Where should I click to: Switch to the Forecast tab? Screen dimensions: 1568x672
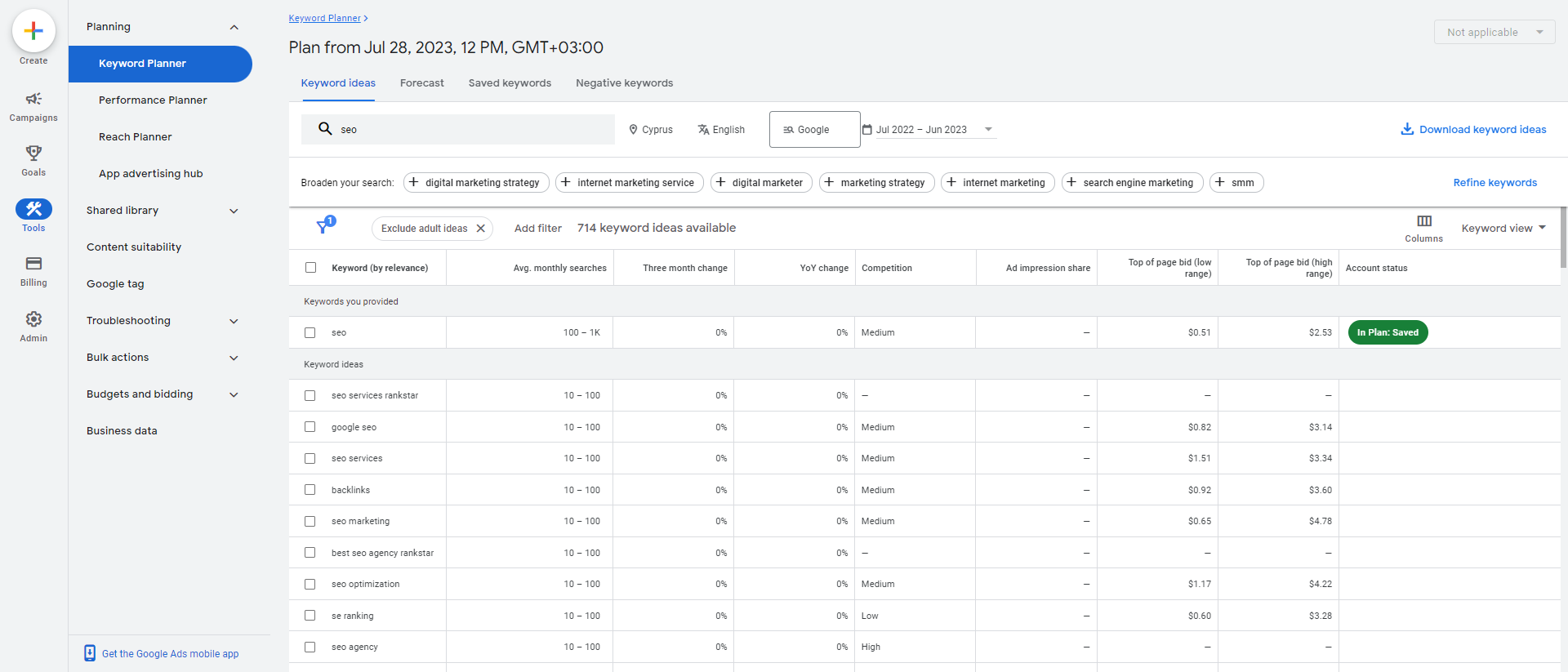pyautogui.click(x=422, y=82)
